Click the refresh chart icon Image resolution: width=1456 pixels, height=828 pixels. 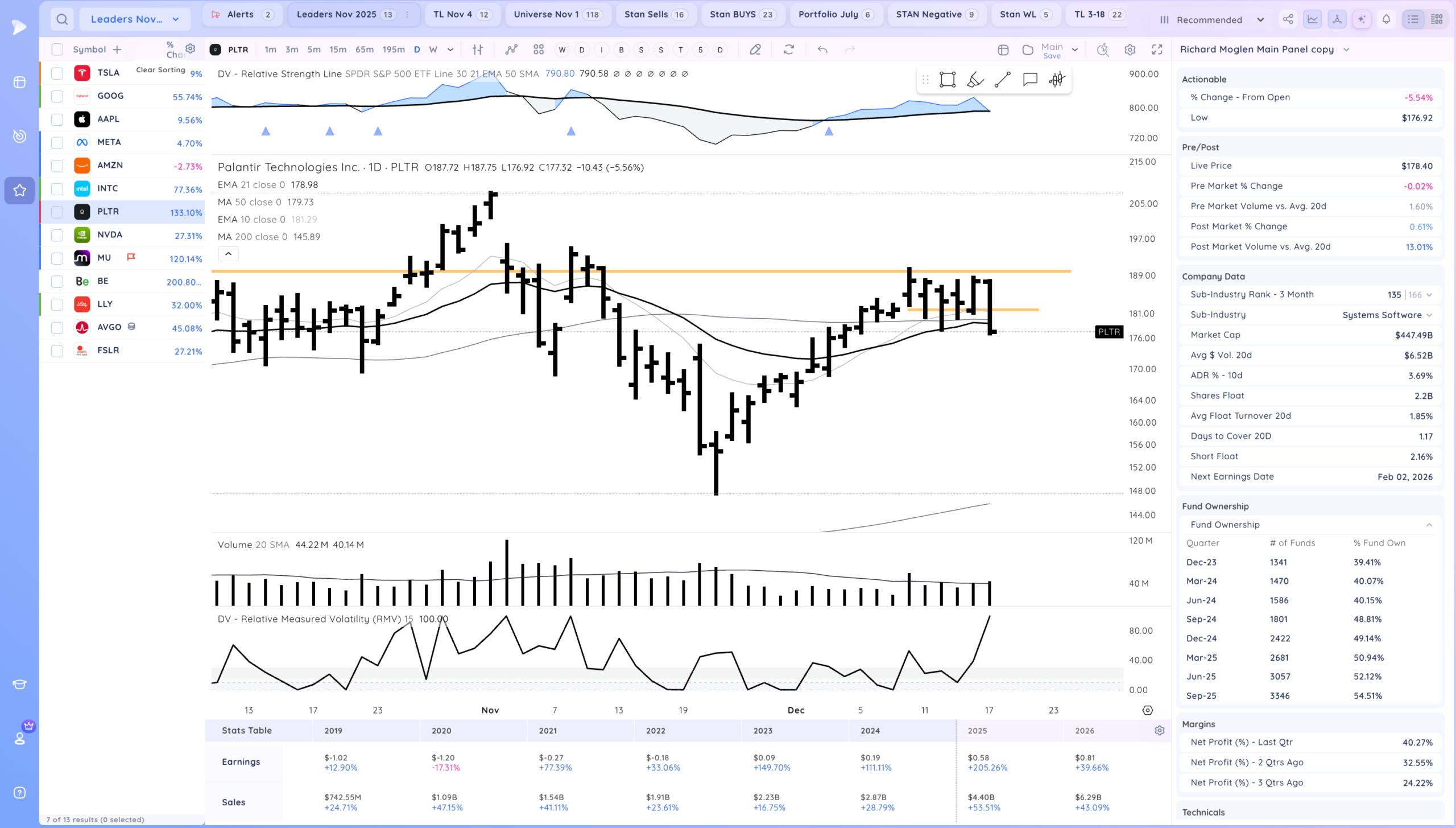789,50
